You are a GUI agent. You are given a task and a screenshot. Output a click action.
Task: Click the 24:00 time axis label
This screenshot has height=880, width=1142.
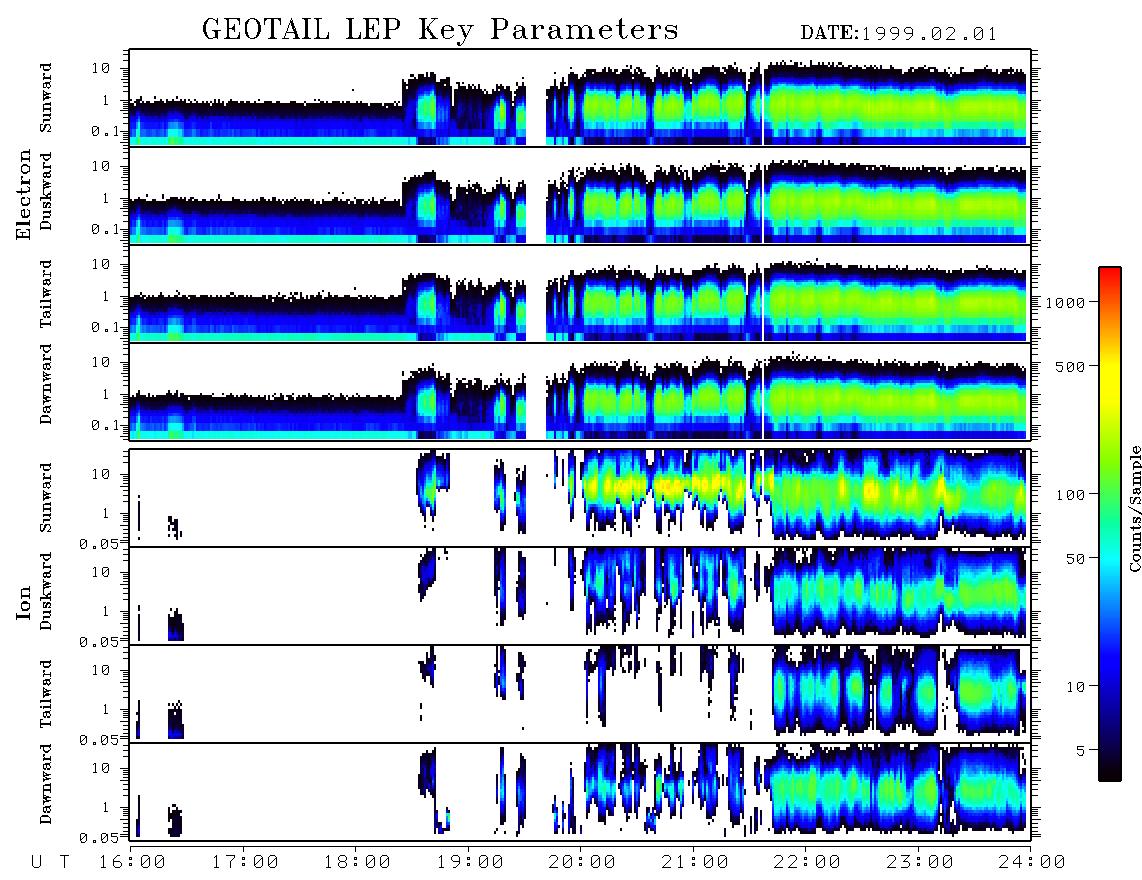pyautogui.click(x=1032, y=862)
